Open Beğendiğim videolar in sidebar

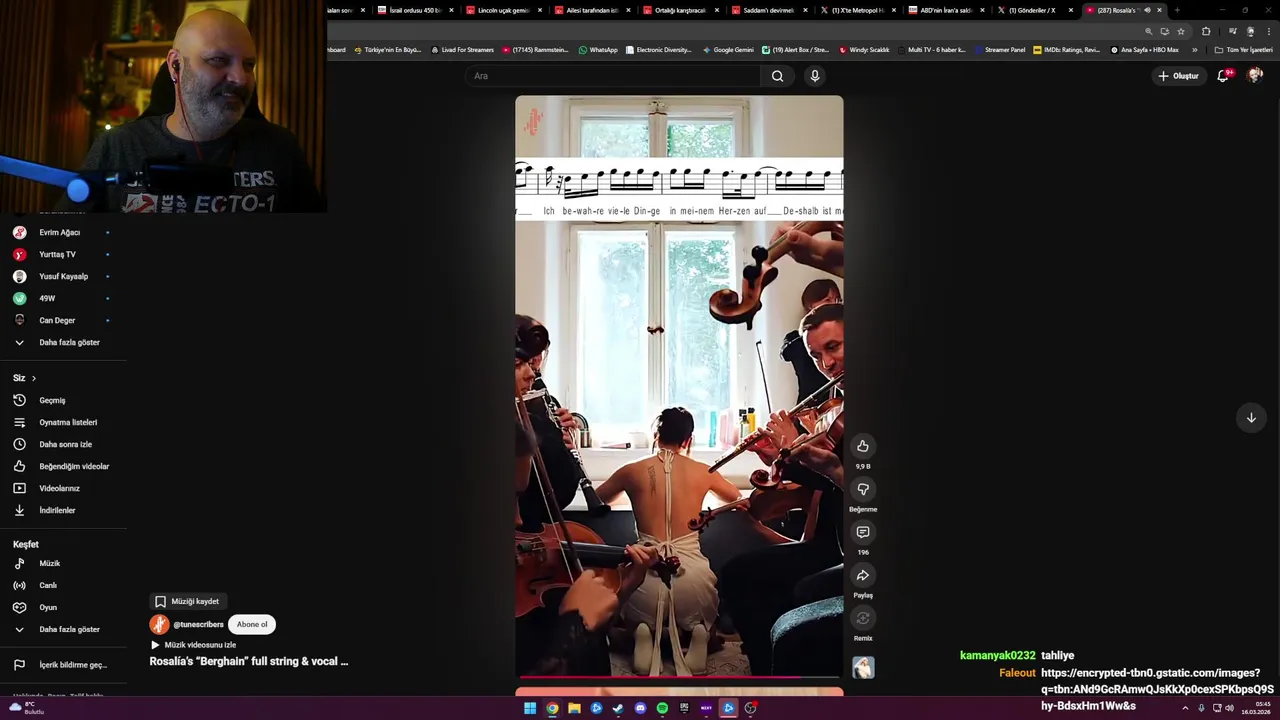[x=63, y=466]
